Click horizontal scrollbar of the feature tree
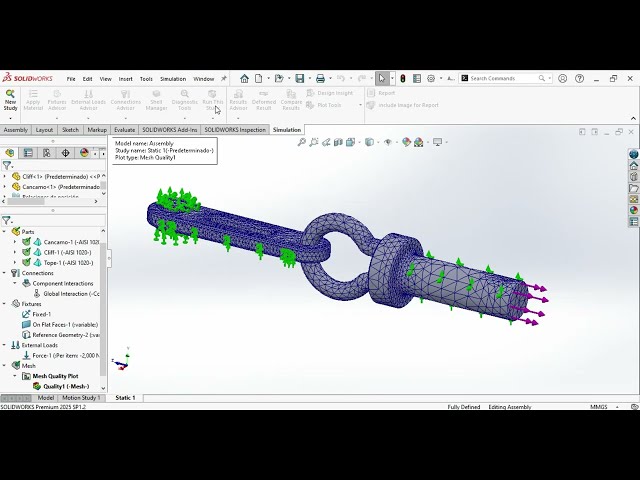The width and height of the screenshot is (640, 480). click(51, 201)
